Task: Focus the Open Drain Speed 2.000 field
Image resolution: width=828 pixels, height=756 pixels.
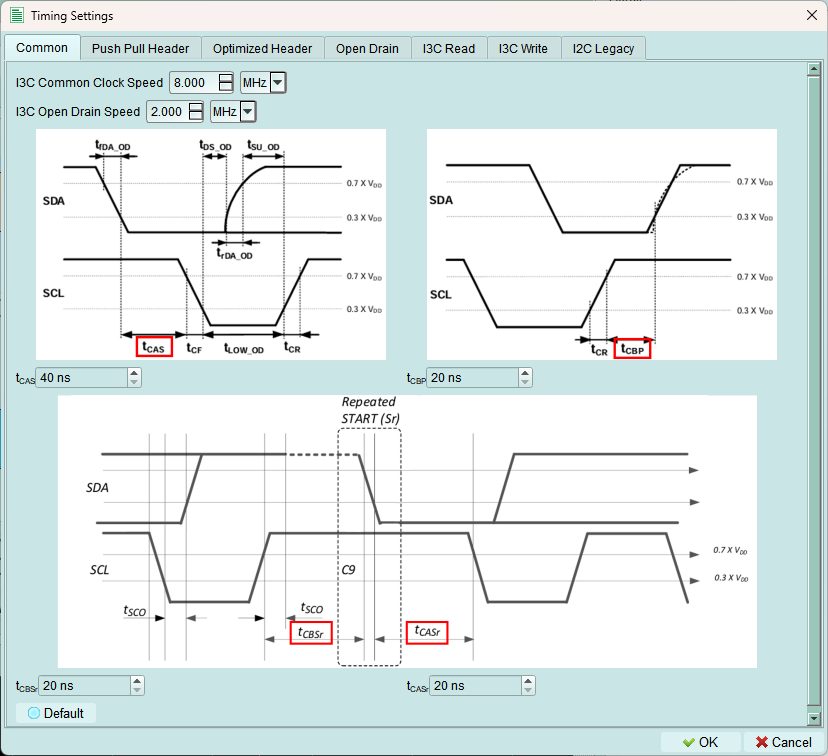Action: point(165,112)
